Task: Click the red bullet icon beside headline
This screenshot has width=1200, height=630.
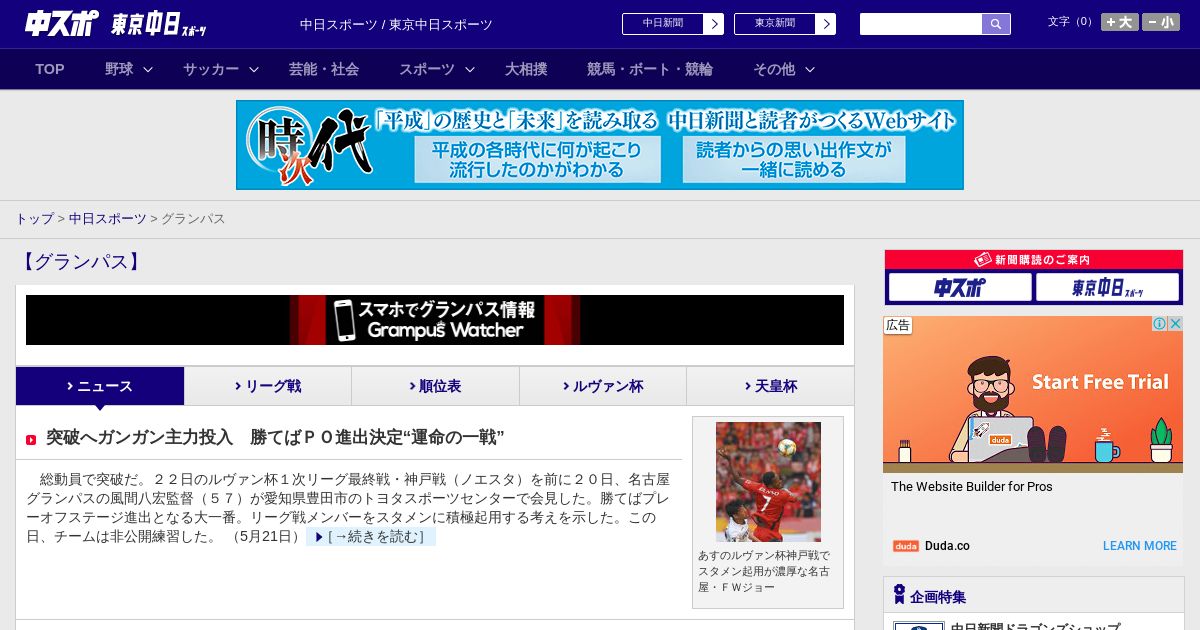Action: point(31,439)
